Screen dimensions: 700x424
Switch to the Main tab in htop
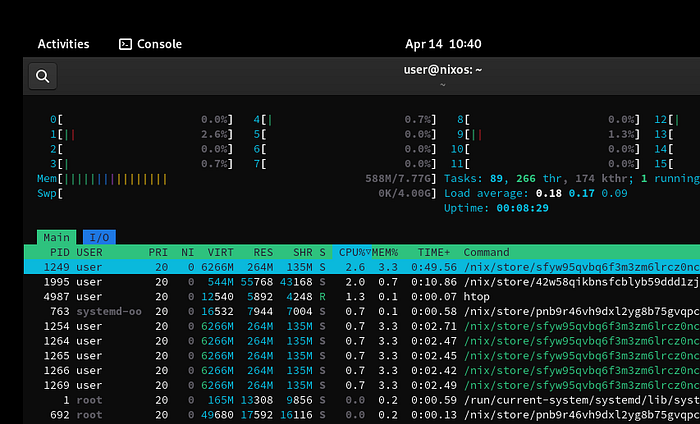[x=56, y=237]
